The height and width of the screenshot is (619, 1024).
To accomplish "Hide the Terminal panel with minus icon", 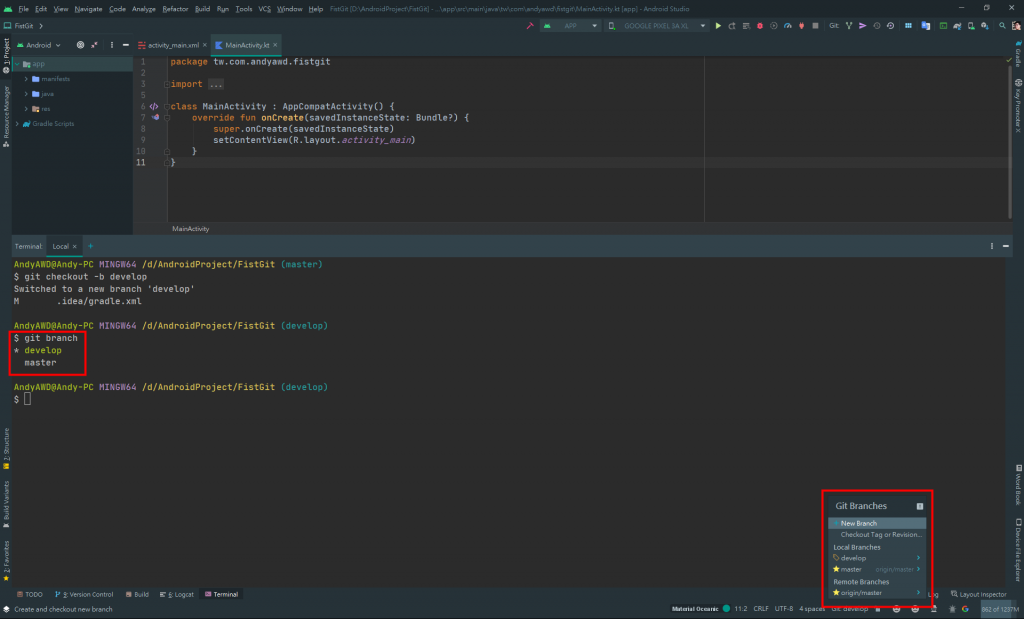I will point(1006,246).
